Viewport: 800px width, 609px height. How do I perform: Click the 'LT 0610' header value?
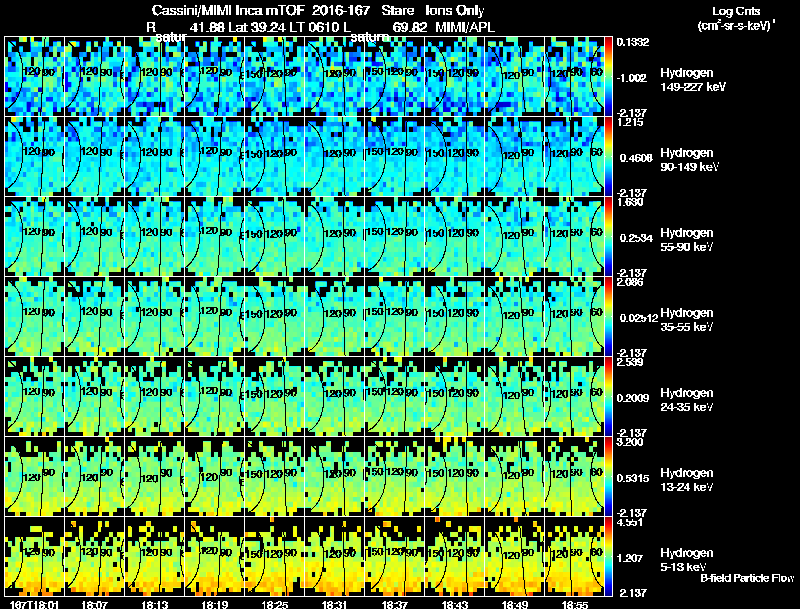point(314,28)
